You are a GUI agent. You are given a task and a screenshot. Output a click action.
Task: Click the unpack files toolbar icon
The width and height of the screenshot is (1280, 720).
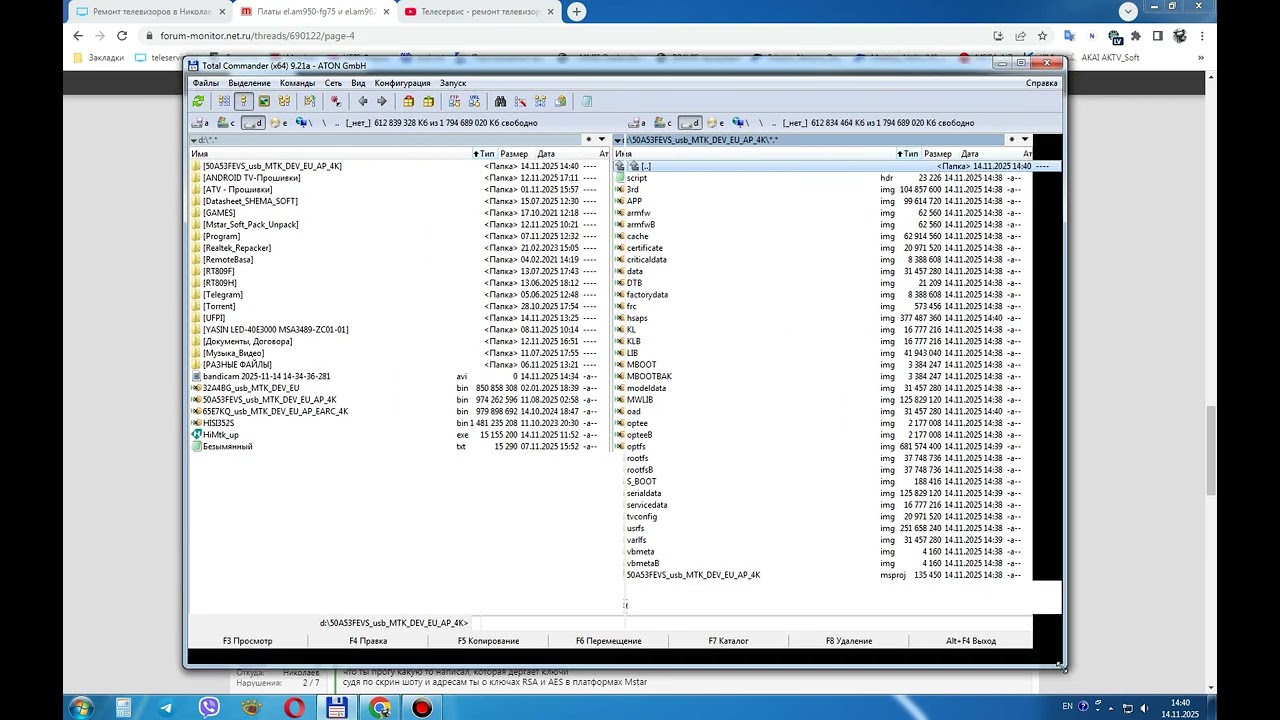pos(428,101)
